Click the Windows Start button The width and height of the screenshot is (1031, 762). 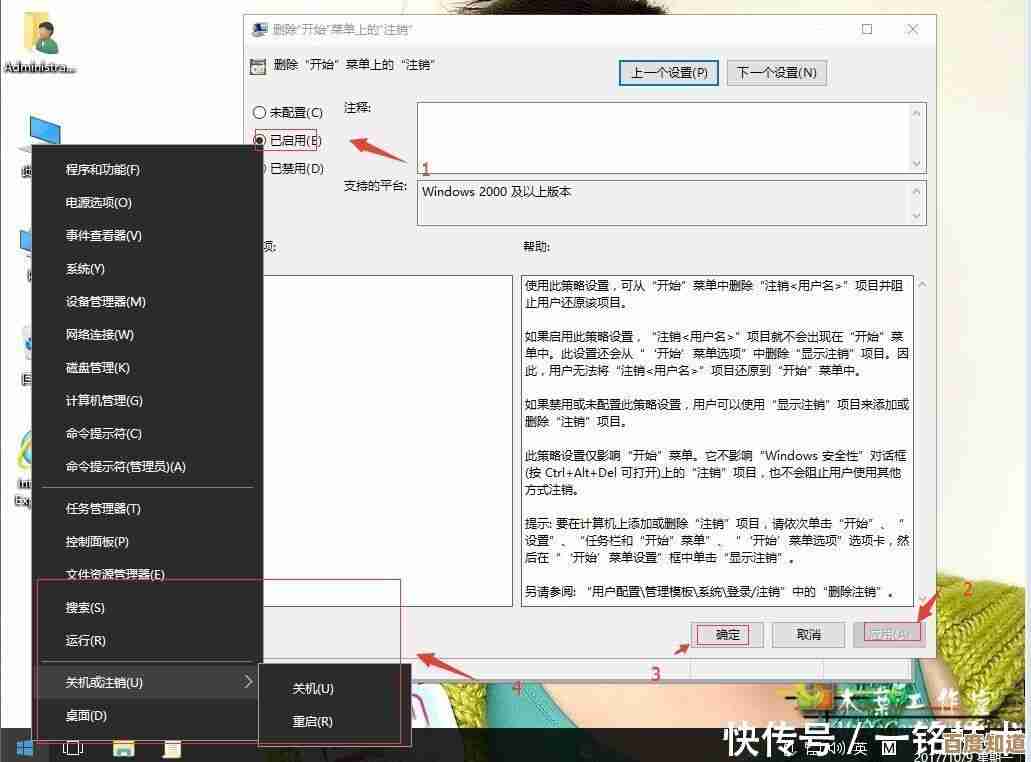pos(24,747)
